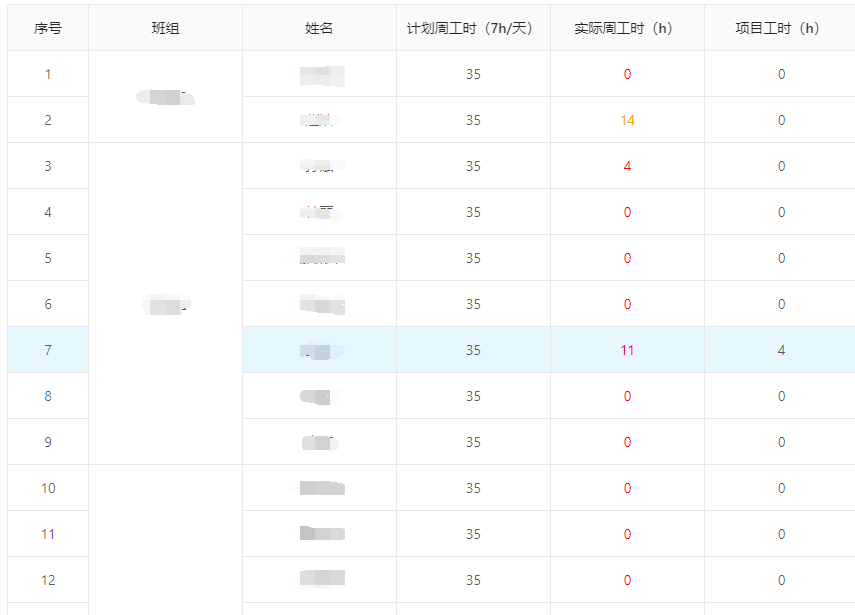Click the blurred name cell in row 5

(x=318, y=257)
